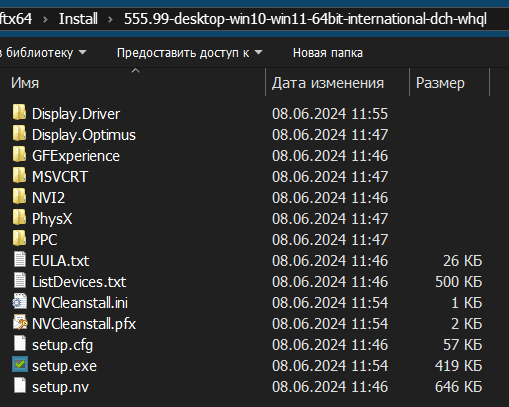This screenshot has height=407, width=509.
Task: Sort by the Имя column header
Action: coord(25,83)
